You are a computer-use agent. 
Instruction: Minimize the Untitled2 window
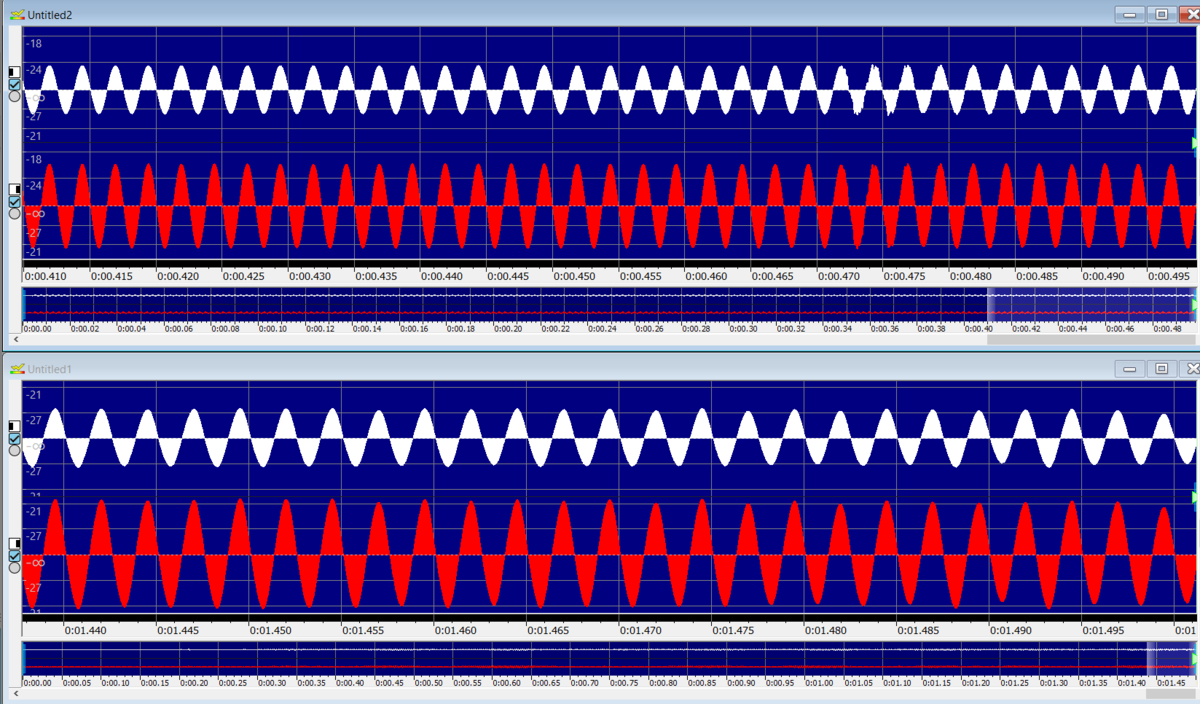point(1131,14)
